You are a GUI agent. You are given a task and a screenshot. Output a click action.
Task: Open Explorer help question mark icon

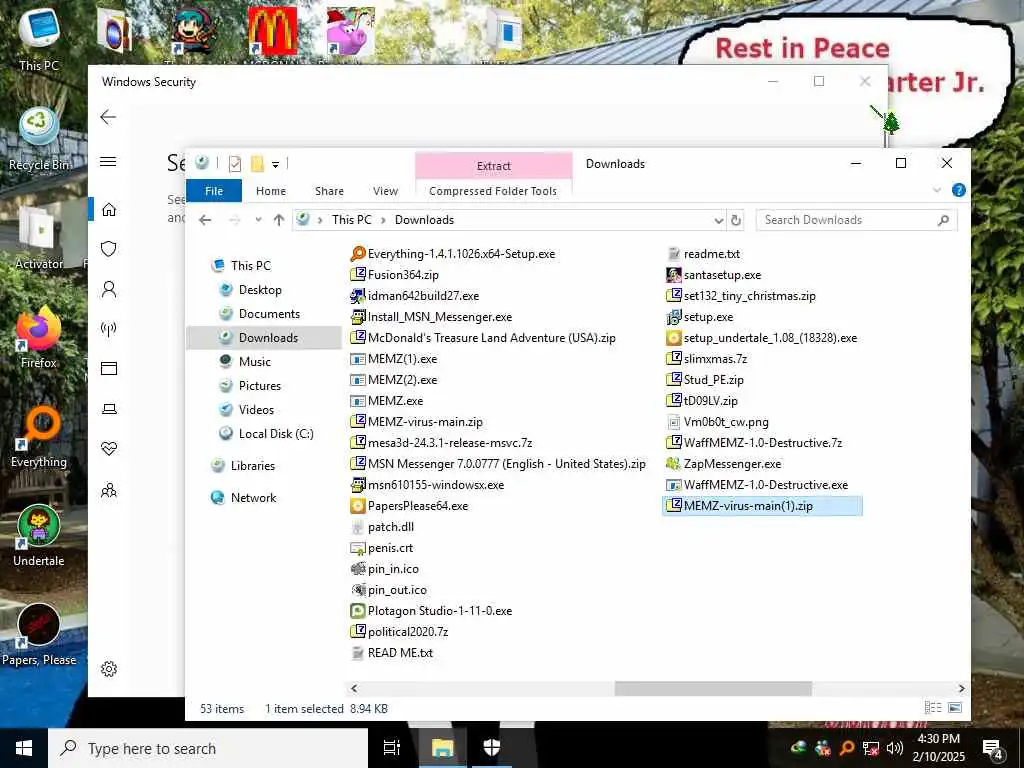coord(959,190)
